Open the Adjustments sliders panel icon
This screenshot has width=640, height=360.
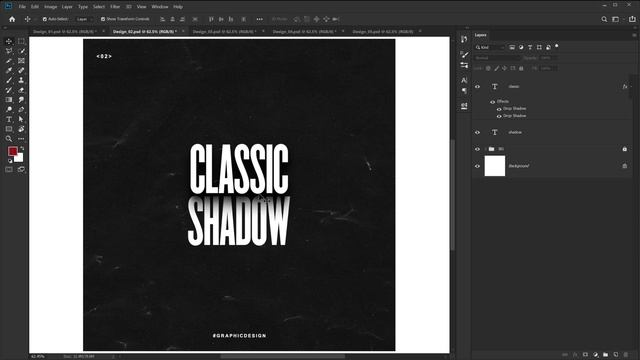click(x=464, y=65)
